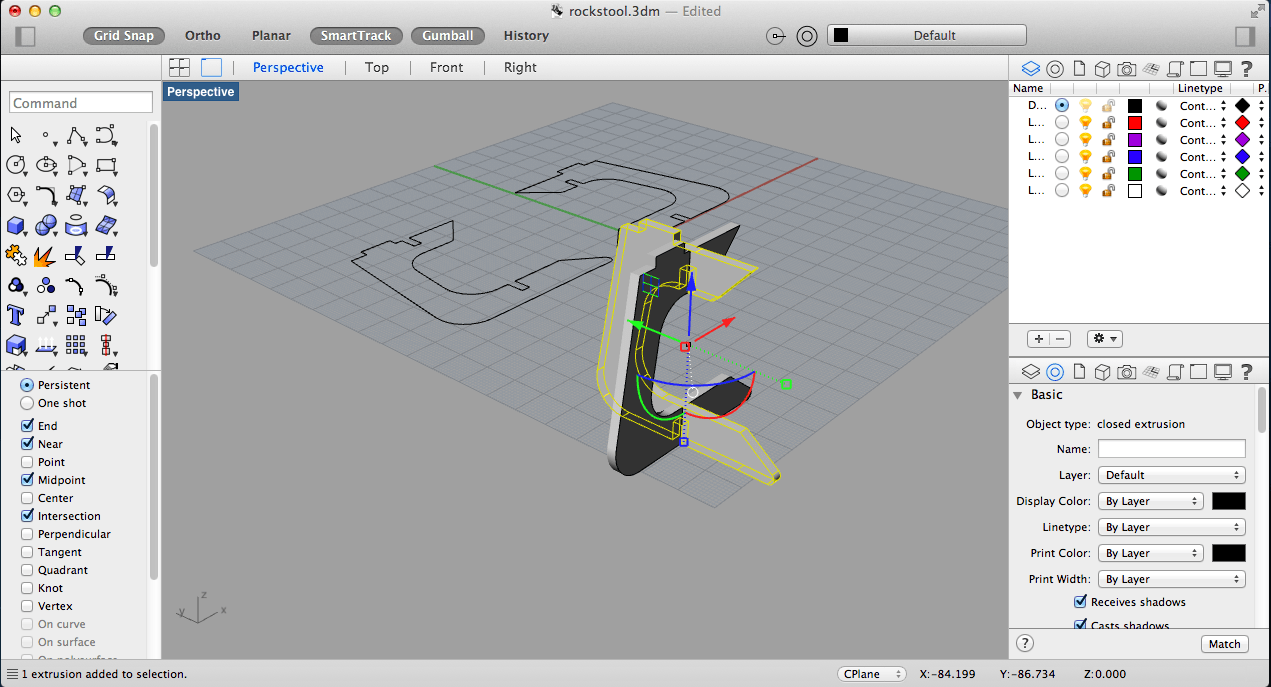Image resolution: width=1271 pixels, height=687 pixels.
Task: Toggle the Ortho mode
Action: tap(203, 35)
